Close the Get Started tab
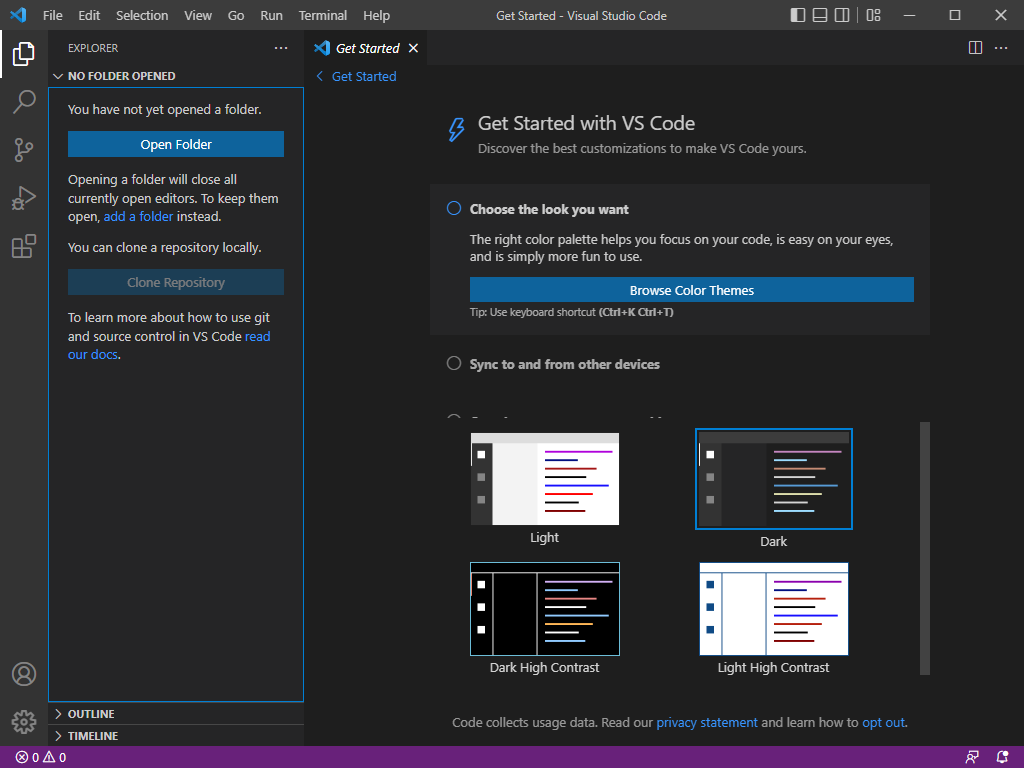 click(413, 48)
